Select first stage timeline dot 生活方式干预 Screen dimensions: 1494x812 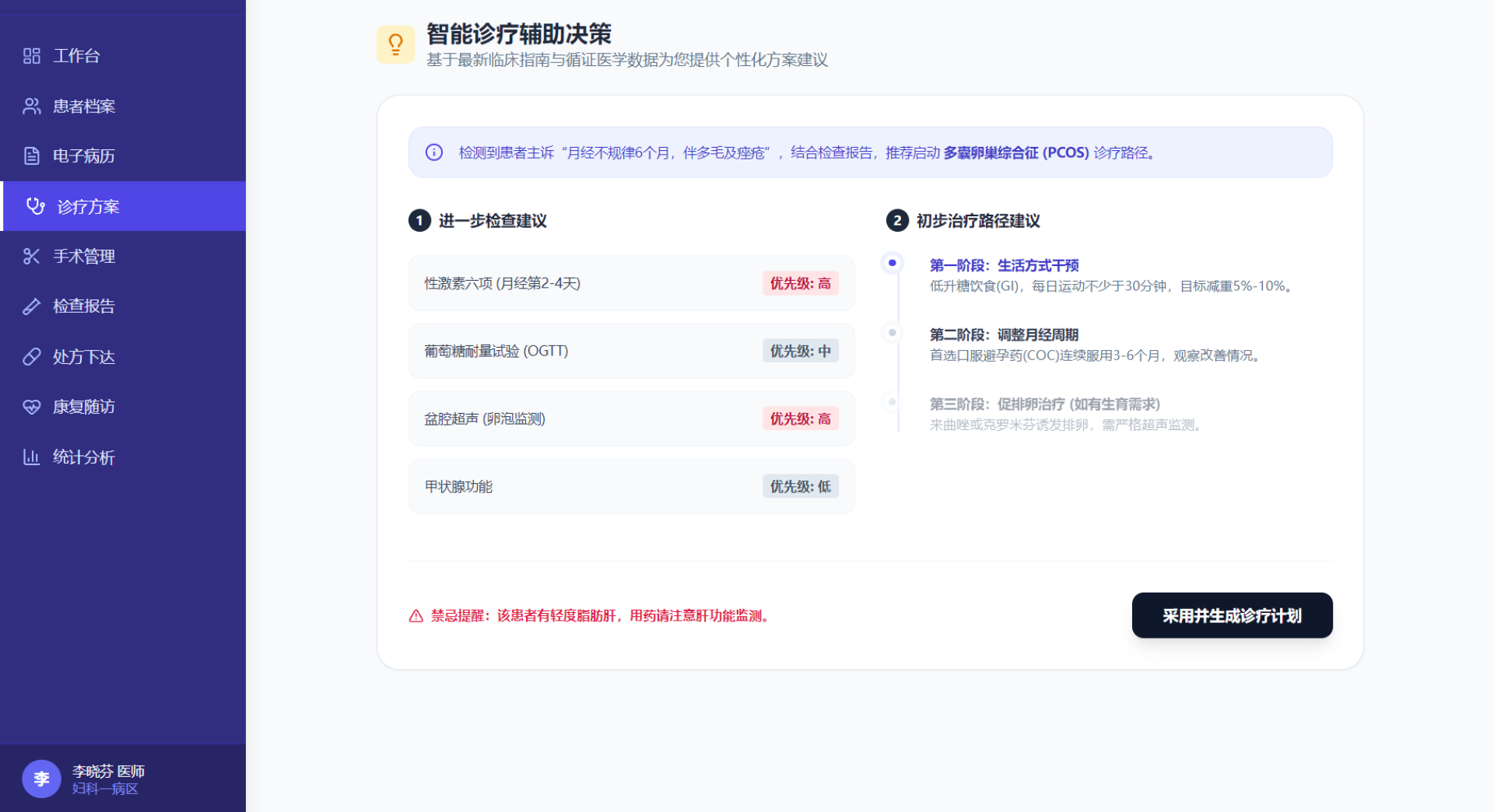(x=892, y=264)
